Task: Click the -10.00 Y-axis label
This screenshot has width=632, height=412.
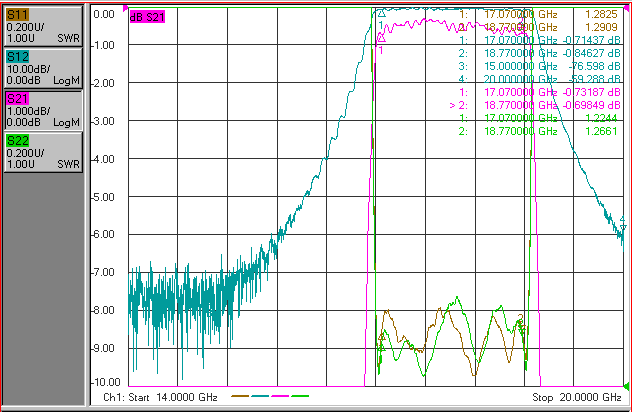Action: pos(106,382)
